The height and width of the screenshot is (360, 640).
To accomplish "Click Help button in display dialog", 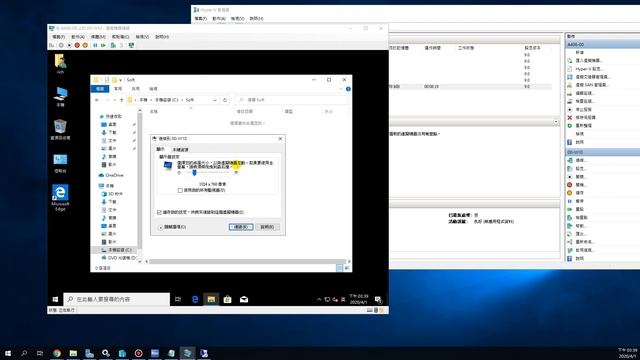I will (x=267, y=227).
